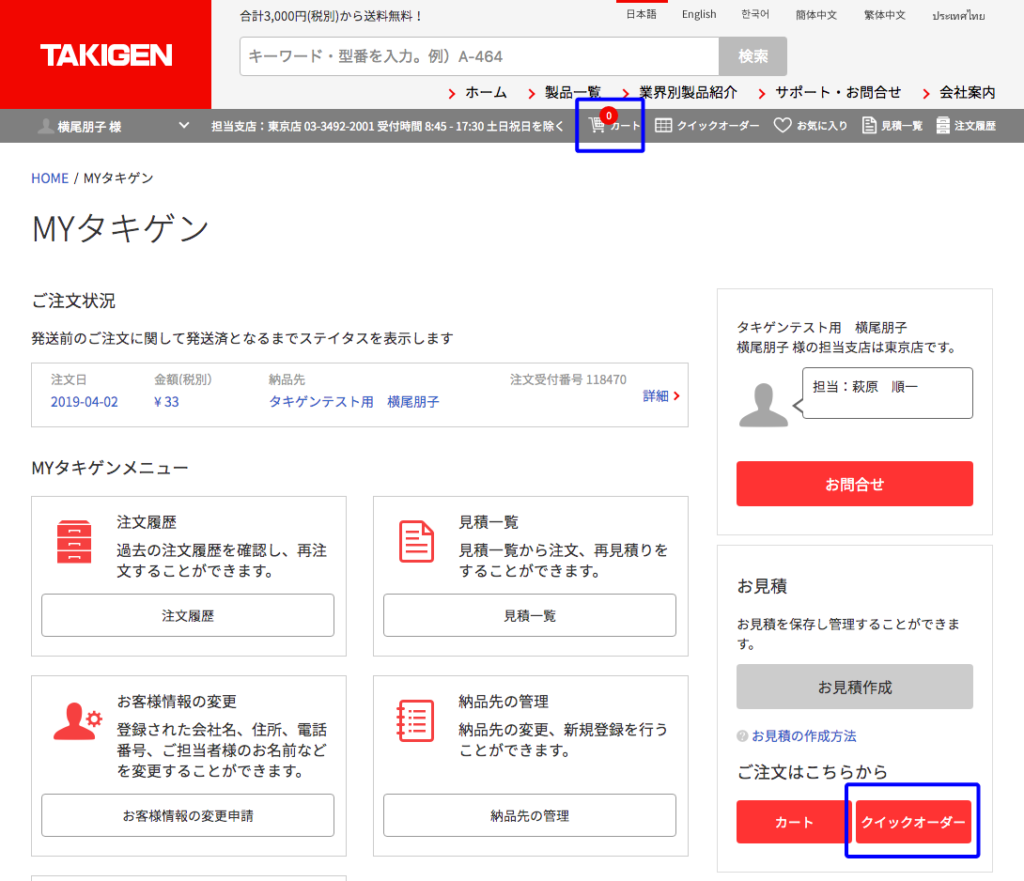Open the cart icon in gray bar
The width and height of the screenshot is (1024, 881).
[597, 125]
